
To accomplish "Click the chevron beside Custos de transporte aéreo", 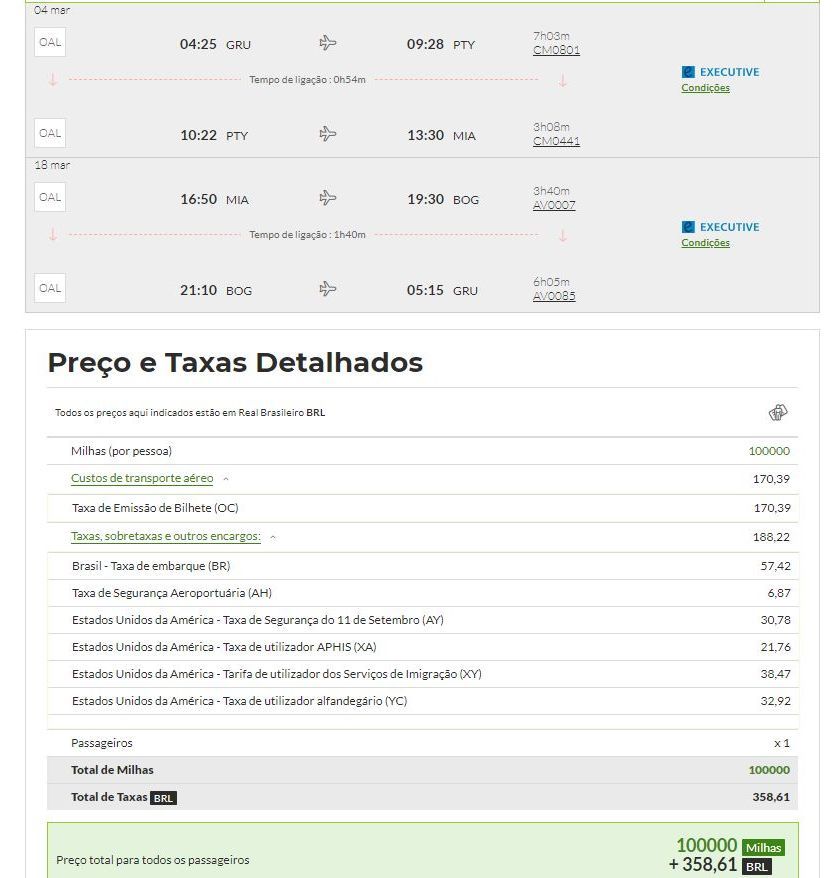I will pyautogui.click(x=226, y=479).
